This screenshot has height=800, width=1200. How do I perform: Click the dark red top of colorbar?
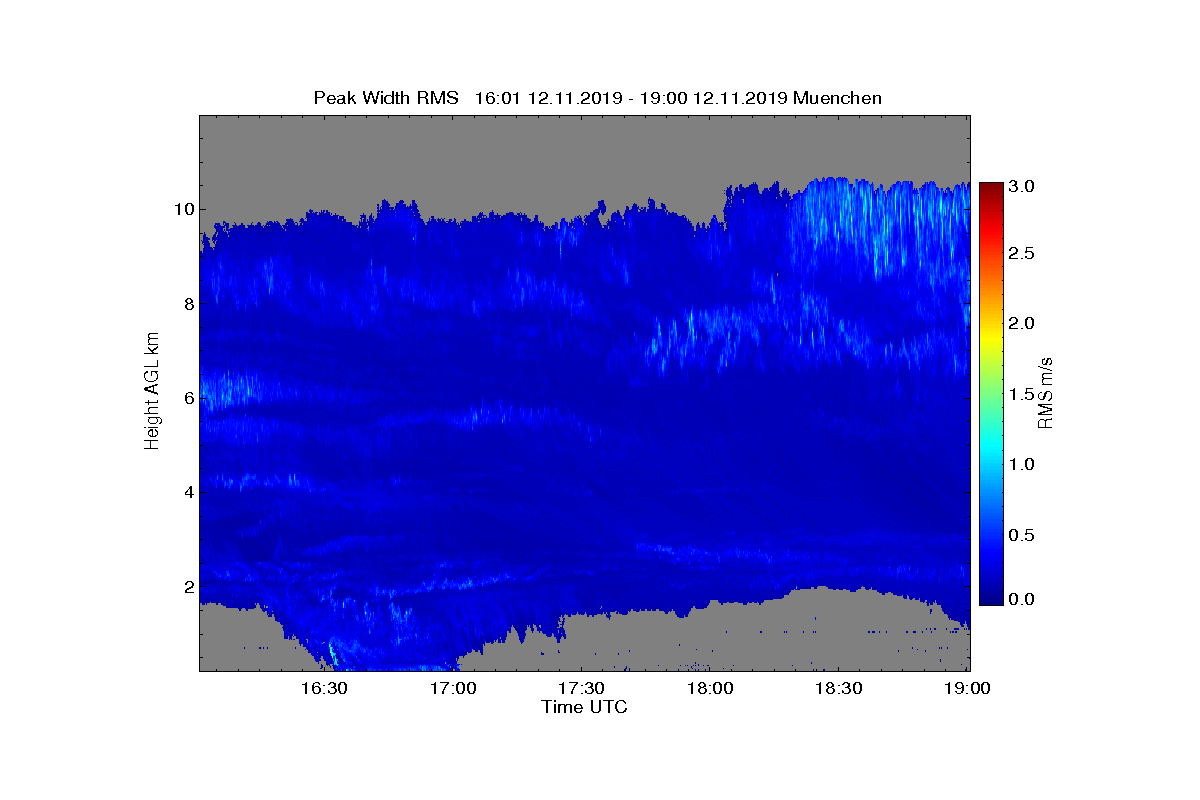point(991,190)
